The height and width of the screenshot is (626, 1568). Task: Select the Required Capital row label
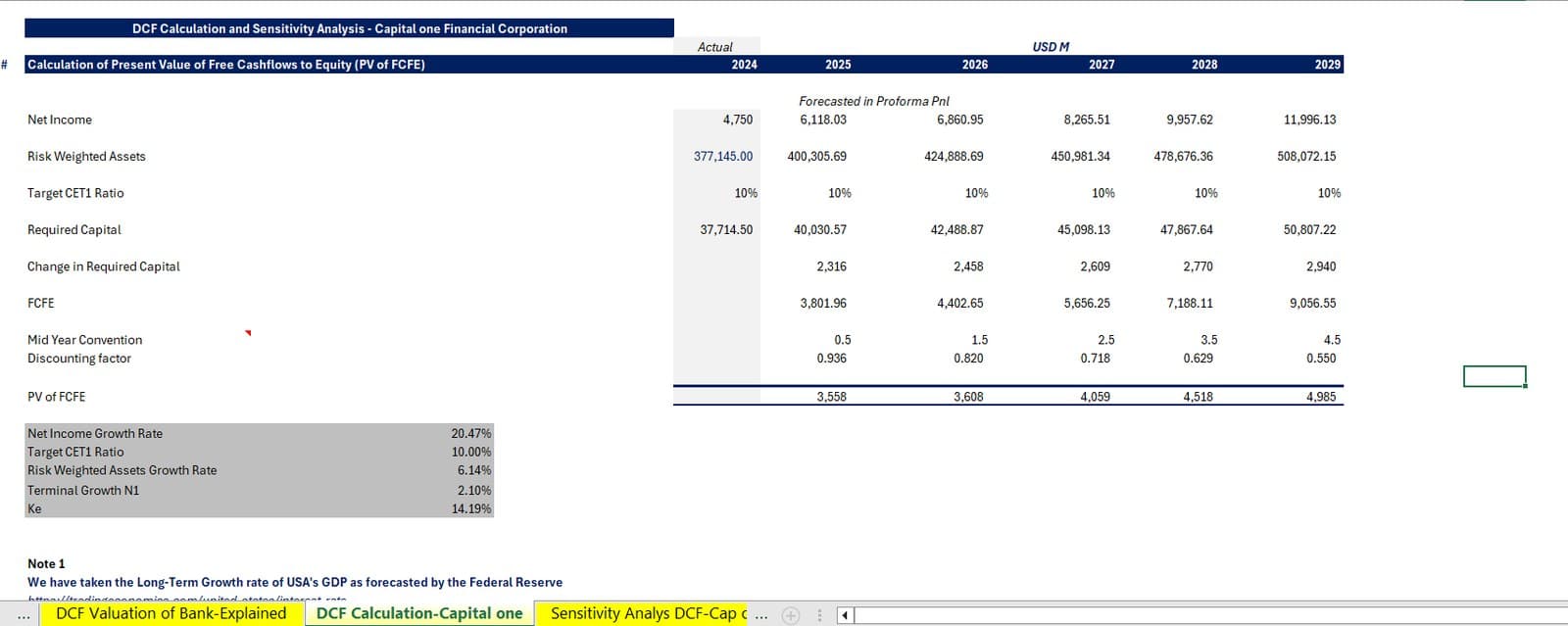click(x=74, y=230)
